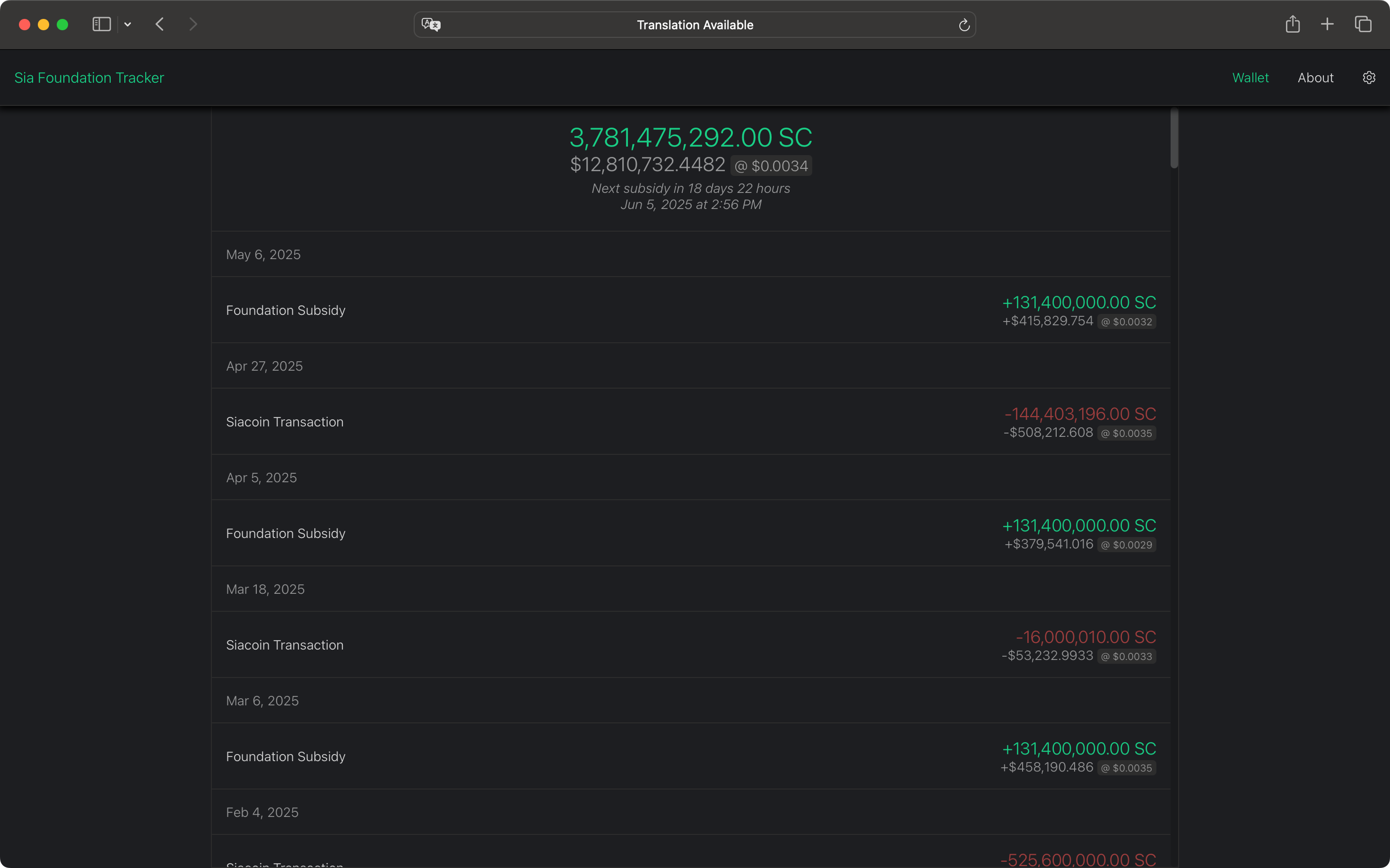Open the May 6 Foundation Subsidy row

click(x=691, y=310)
